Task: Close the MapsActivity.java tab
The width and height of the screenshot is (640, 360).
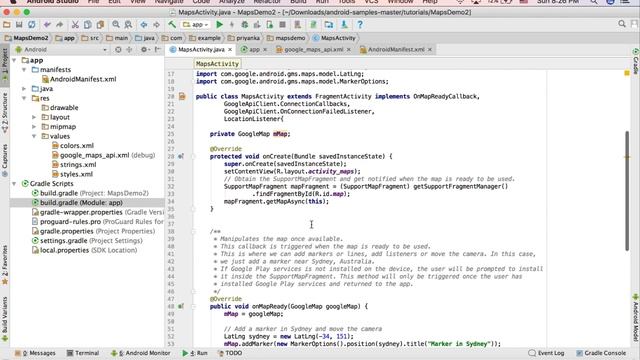Action: (230, 49)
